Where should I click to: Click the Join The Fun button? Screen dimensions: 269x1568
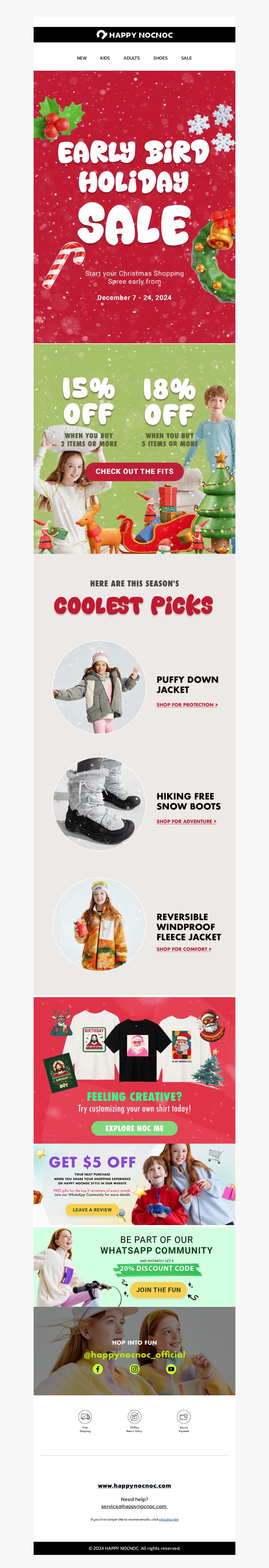[158, 1289]
